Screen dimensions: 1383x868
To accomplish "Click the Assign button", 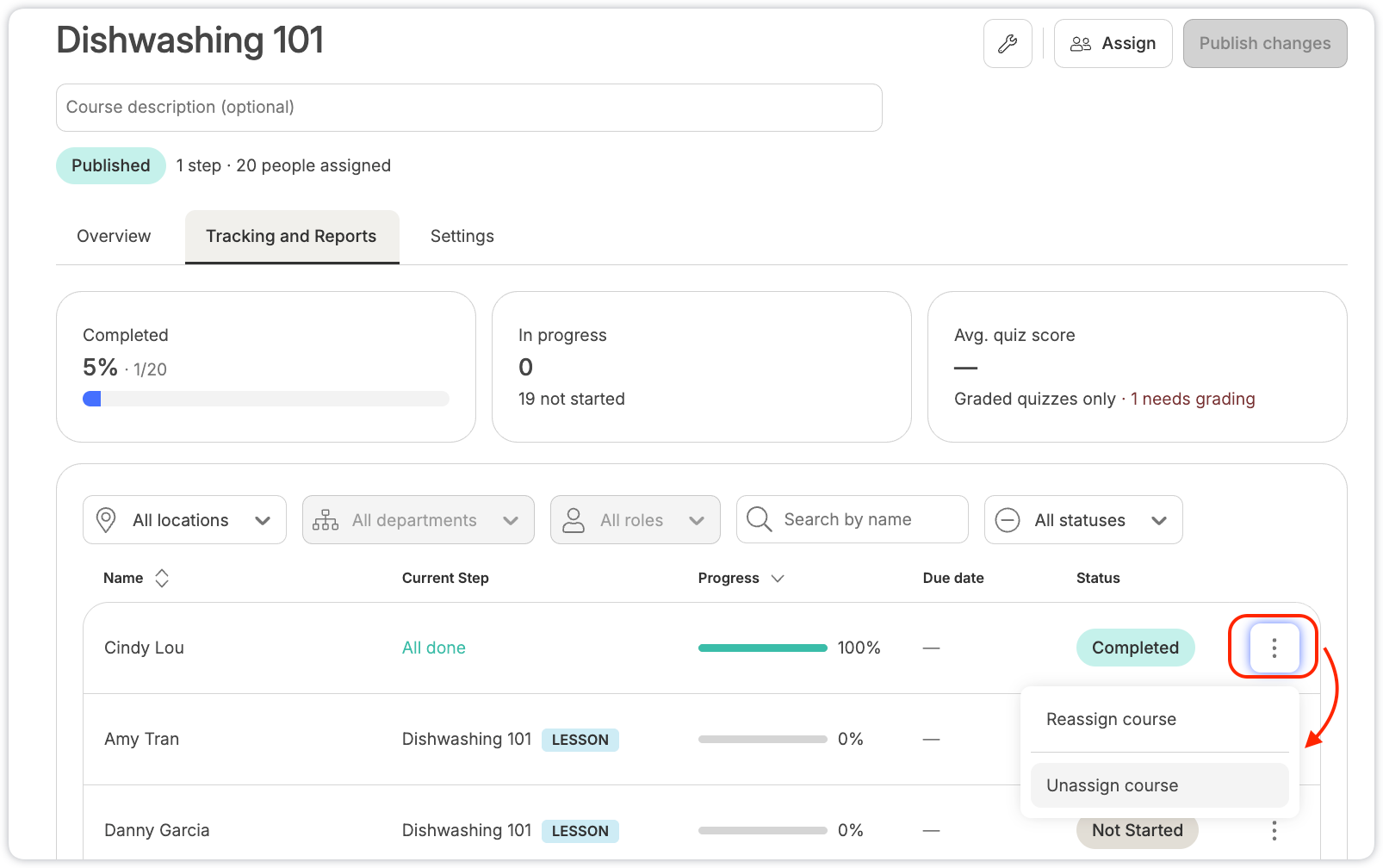I will (x=1113, y=43).
